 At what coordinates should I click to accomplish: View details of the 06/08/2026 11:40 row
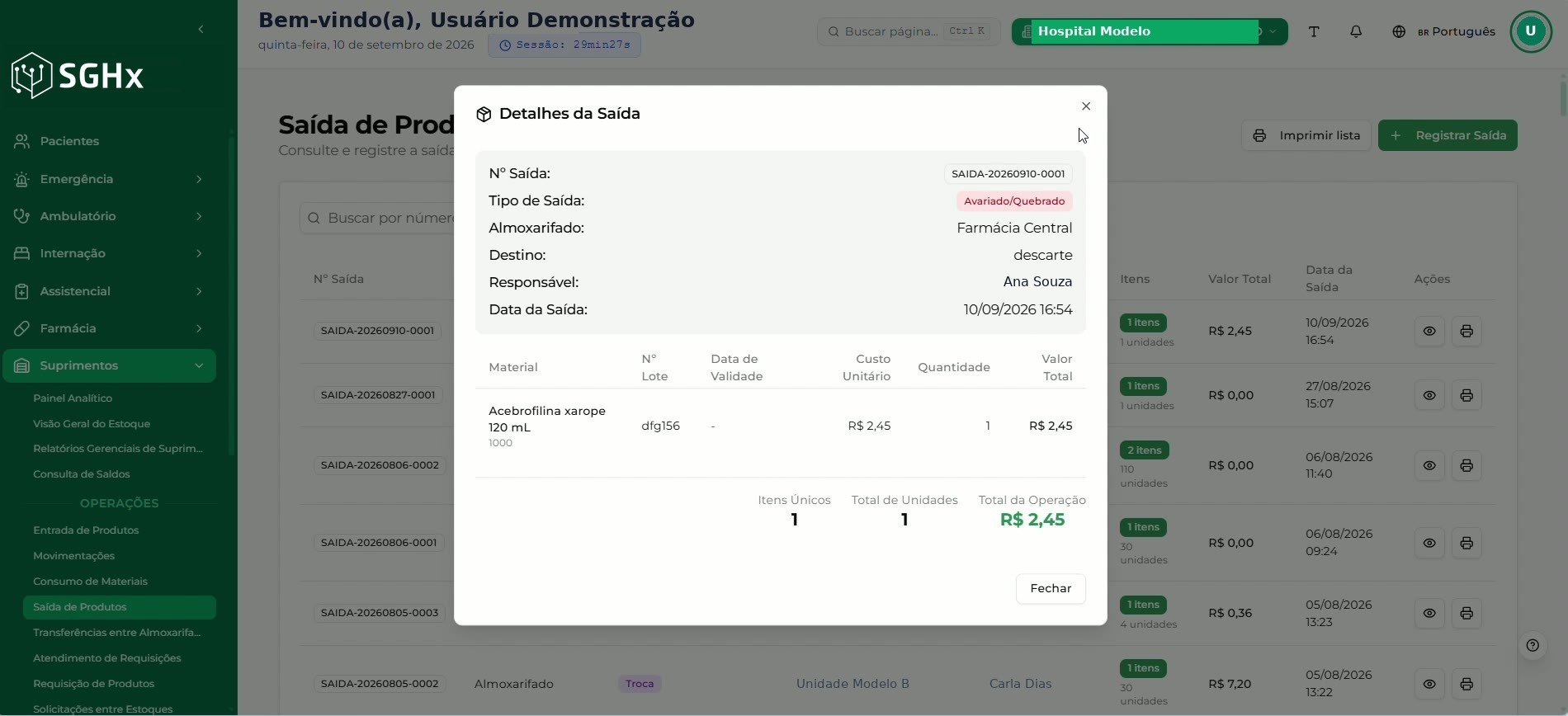pos(1429,465)
